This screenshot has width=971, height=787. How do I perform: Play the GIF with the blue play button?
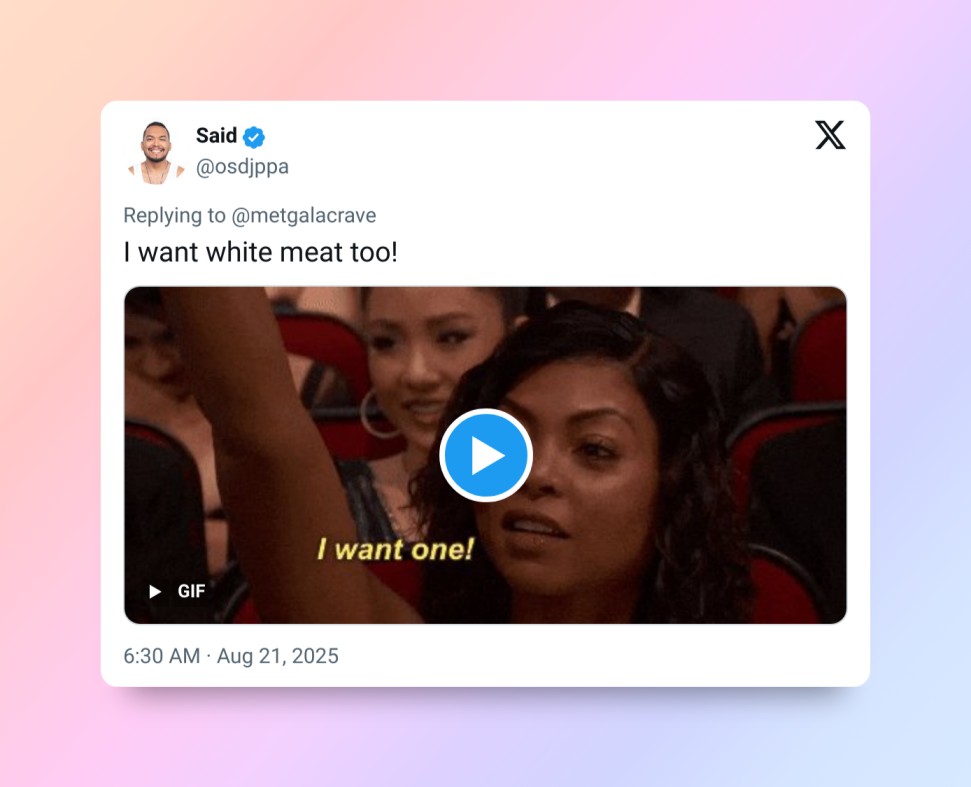coord(486,455)
